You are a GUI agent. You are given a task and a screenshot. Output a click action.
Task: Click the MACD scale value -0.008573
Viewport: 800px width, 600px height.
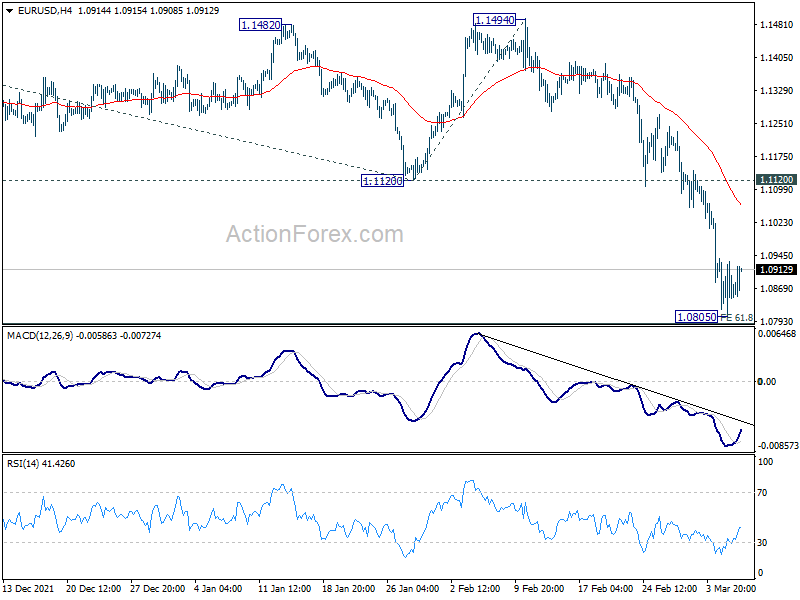778,445
